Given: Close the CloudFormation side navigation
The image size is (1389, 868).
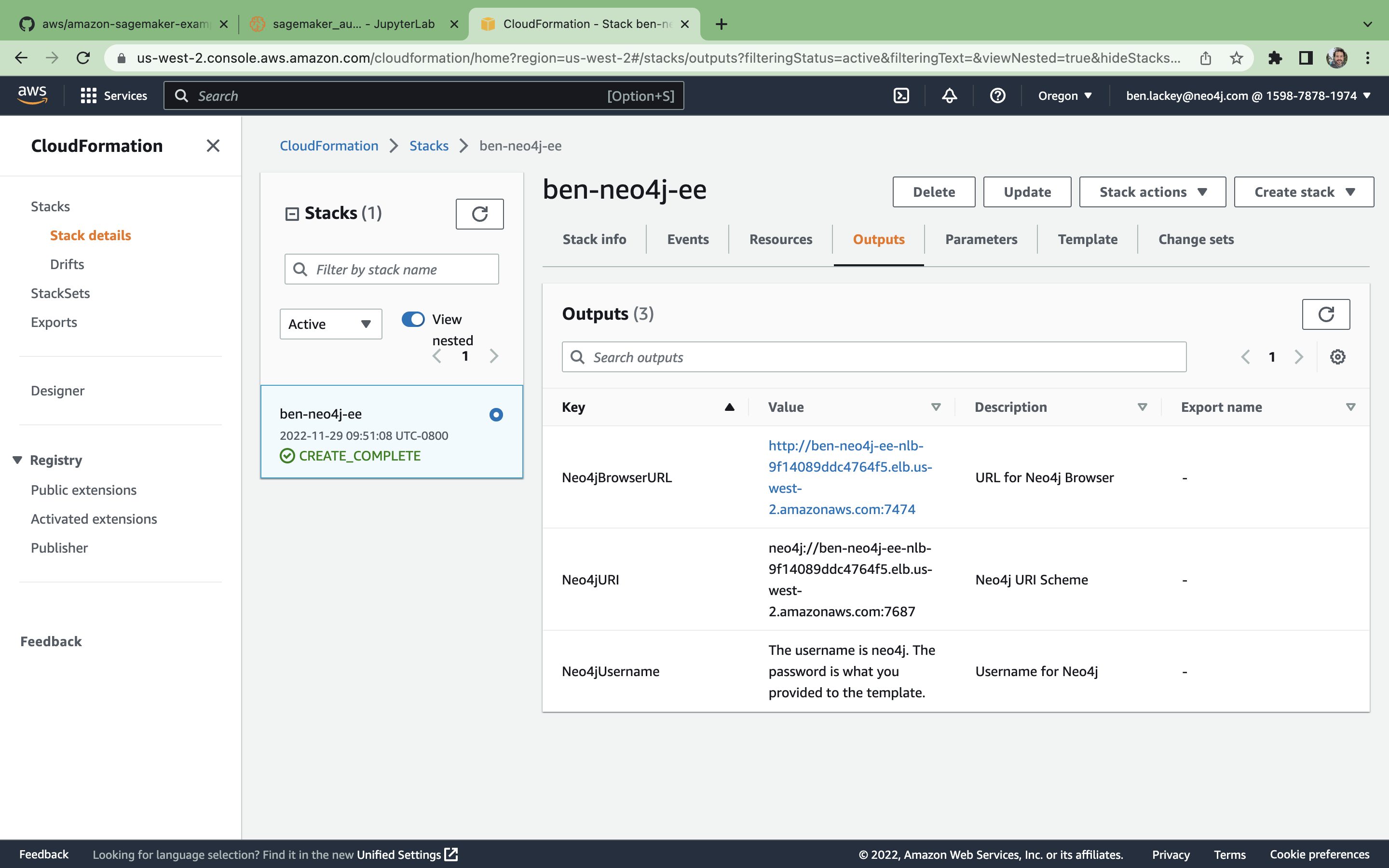Looking at the screenshot, I should tap(213, 146).
